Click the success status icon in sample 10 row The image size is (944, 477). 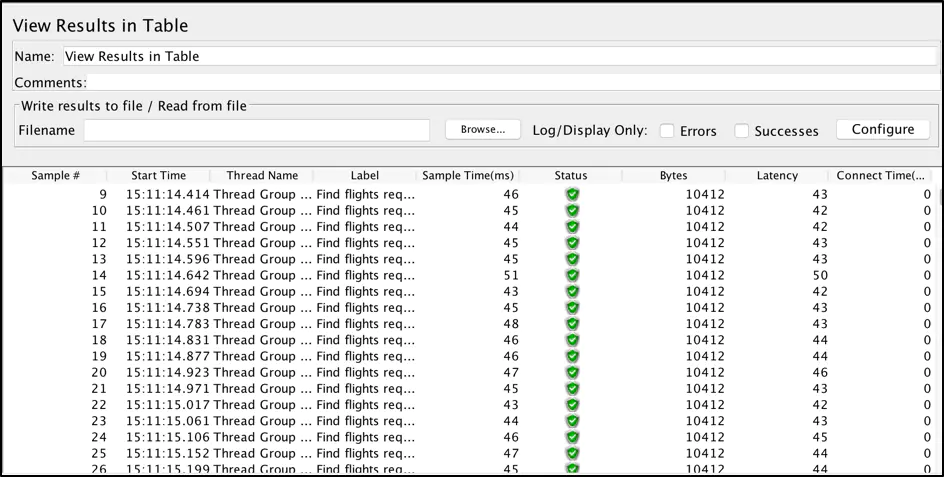[x=573, y=211]
